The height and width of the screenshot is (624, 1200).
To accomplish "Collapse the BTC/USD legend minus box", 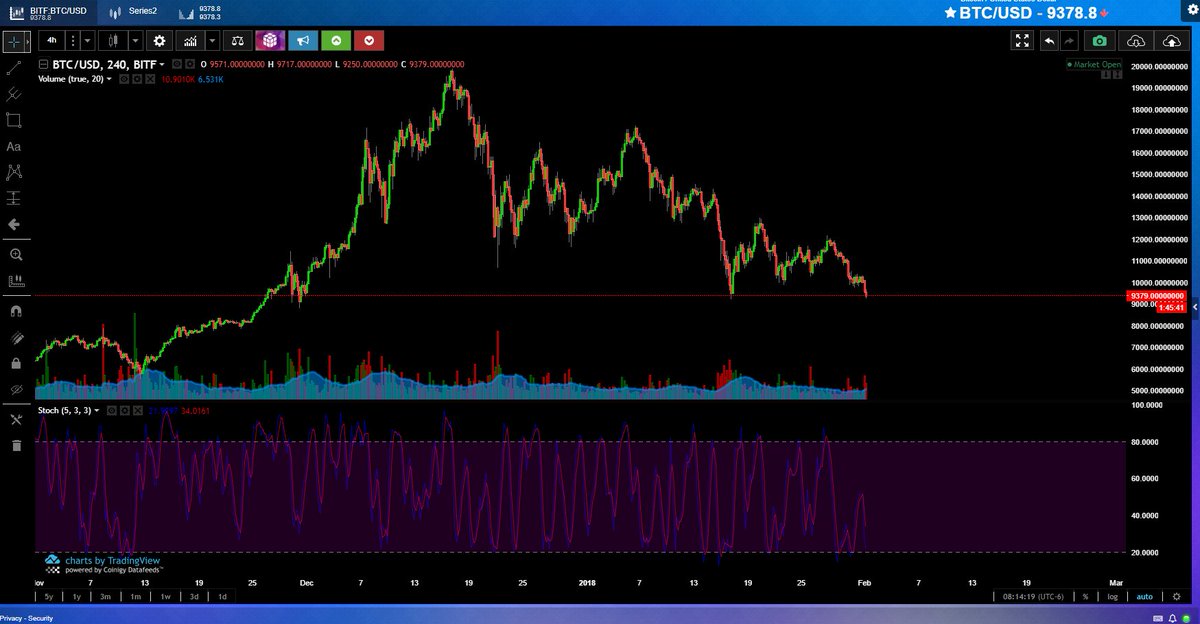I will pos(43,65).
